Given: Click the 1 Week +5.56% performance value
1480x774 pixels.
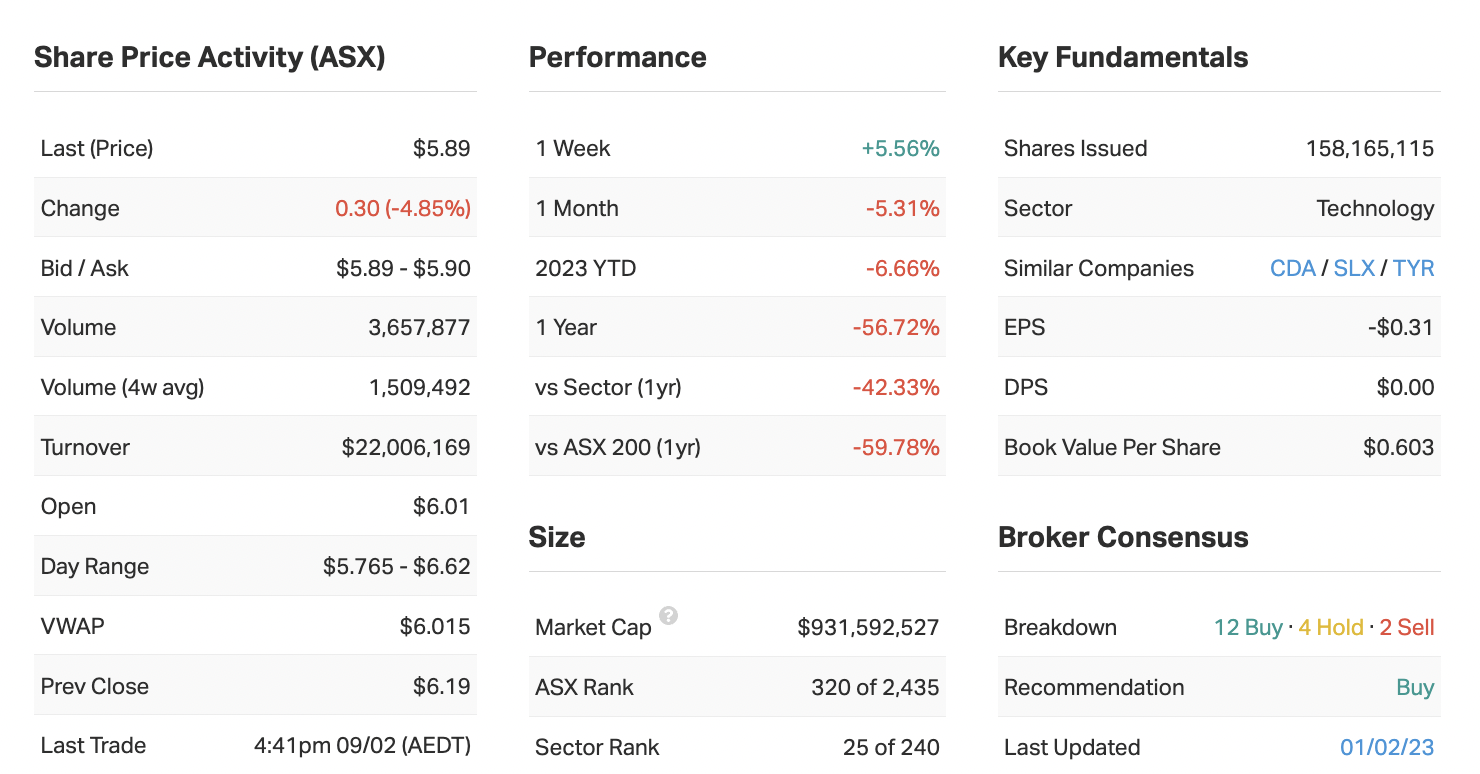Looking at the screenshot, I should pyautogui.click(x=900, y=149).
